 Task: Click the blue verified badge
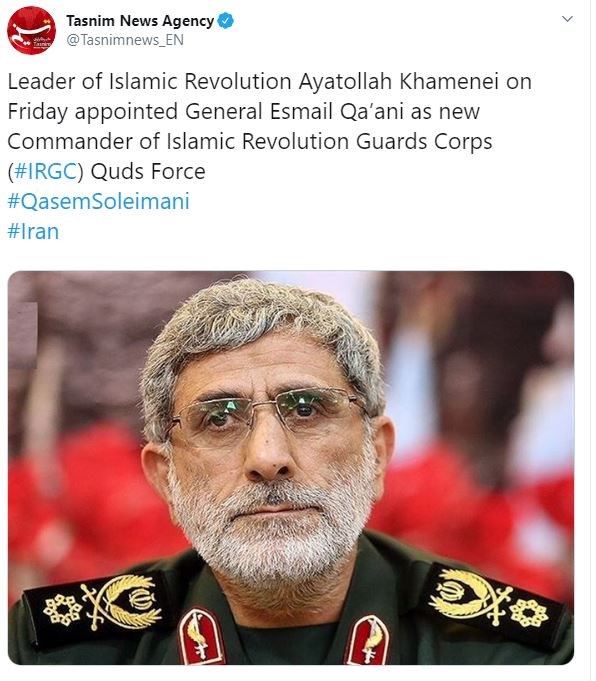[225, 20]
